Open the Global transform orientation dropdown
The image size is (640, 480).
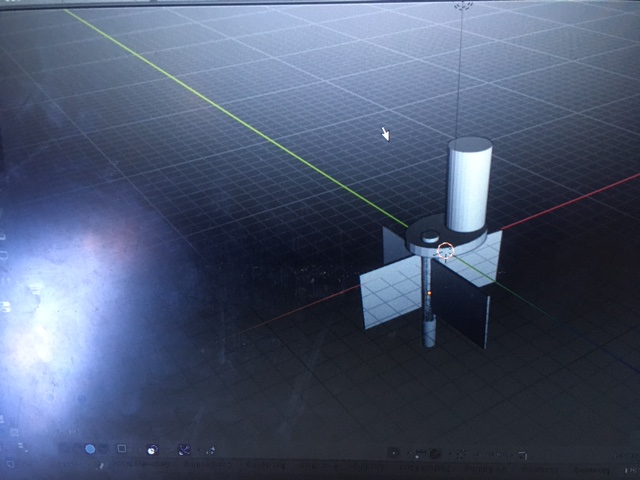pos(500,454)
